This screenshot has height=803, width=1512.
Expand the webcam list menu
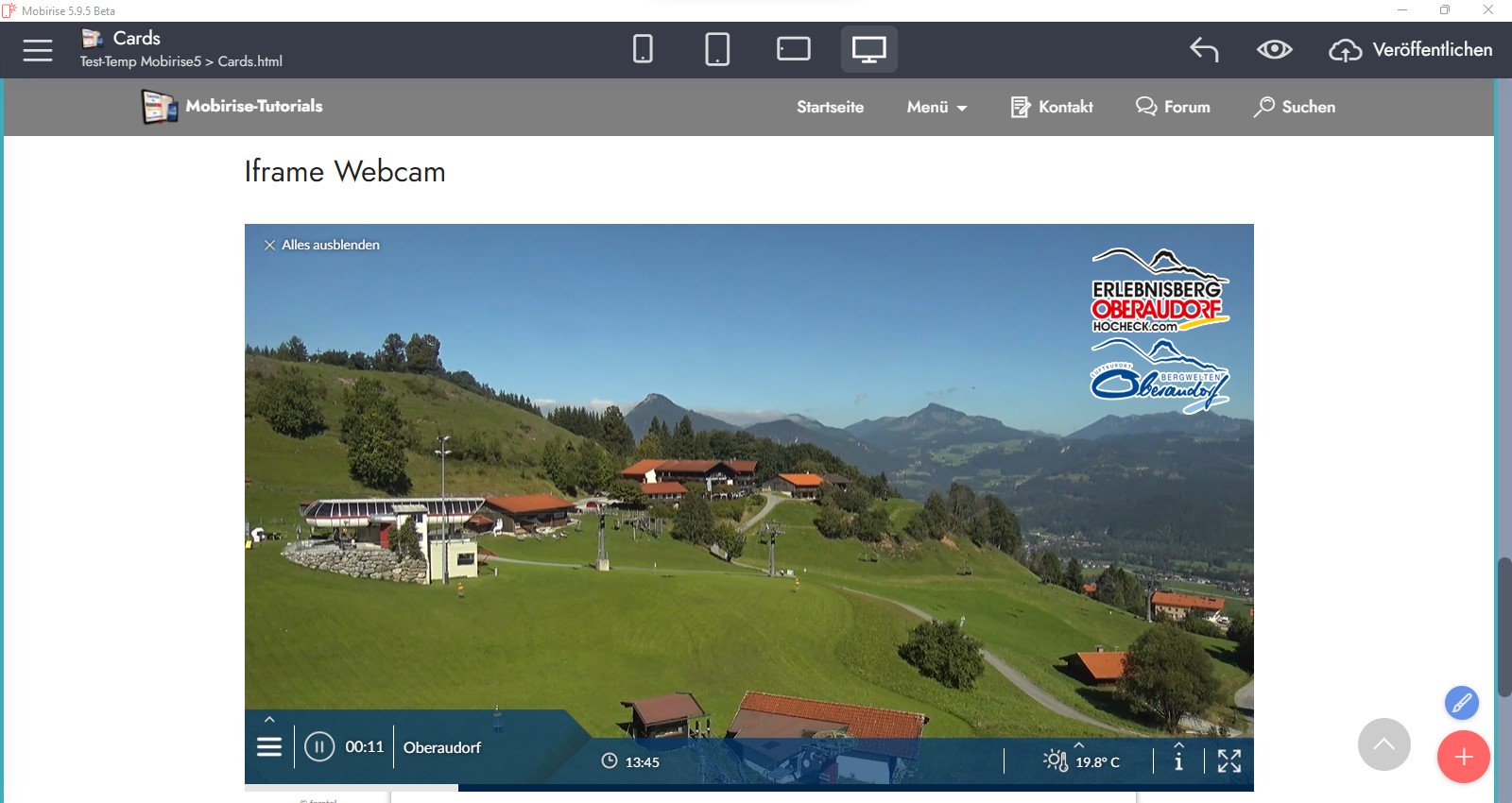[x=269, y=746]
